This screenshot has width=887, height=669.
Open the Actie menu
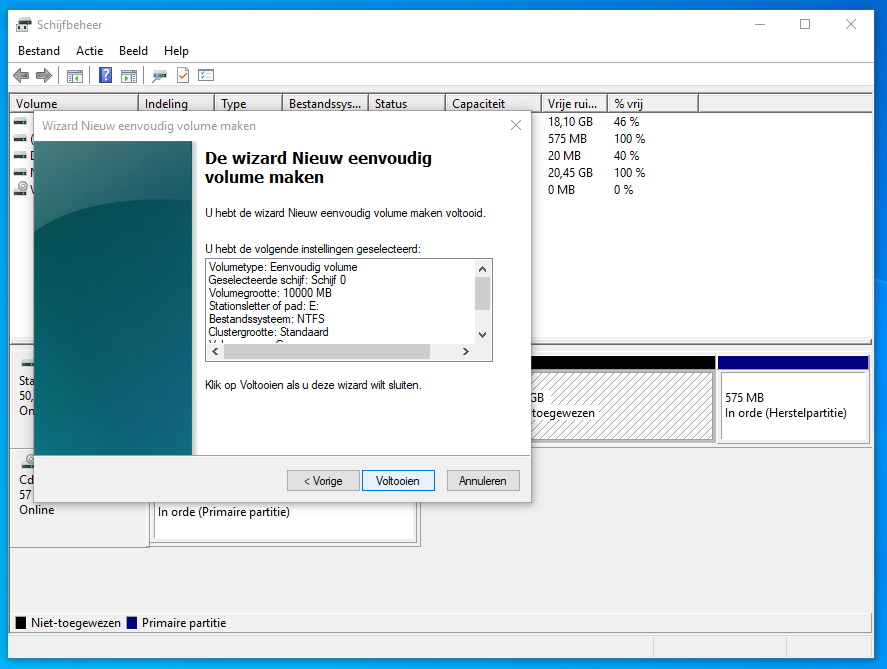(90, 51)
